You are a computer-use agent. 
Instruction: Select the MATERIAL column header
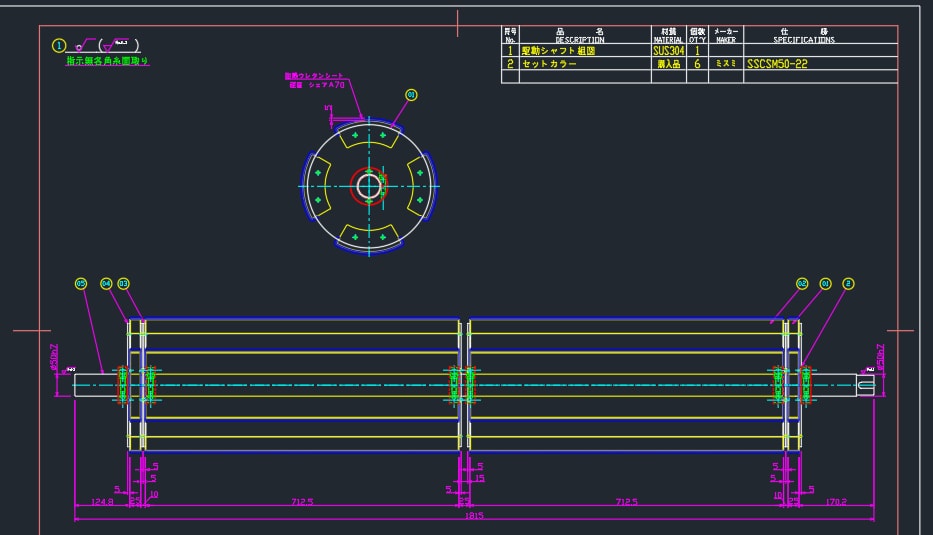pyautogui.click(x=669, y=36)
